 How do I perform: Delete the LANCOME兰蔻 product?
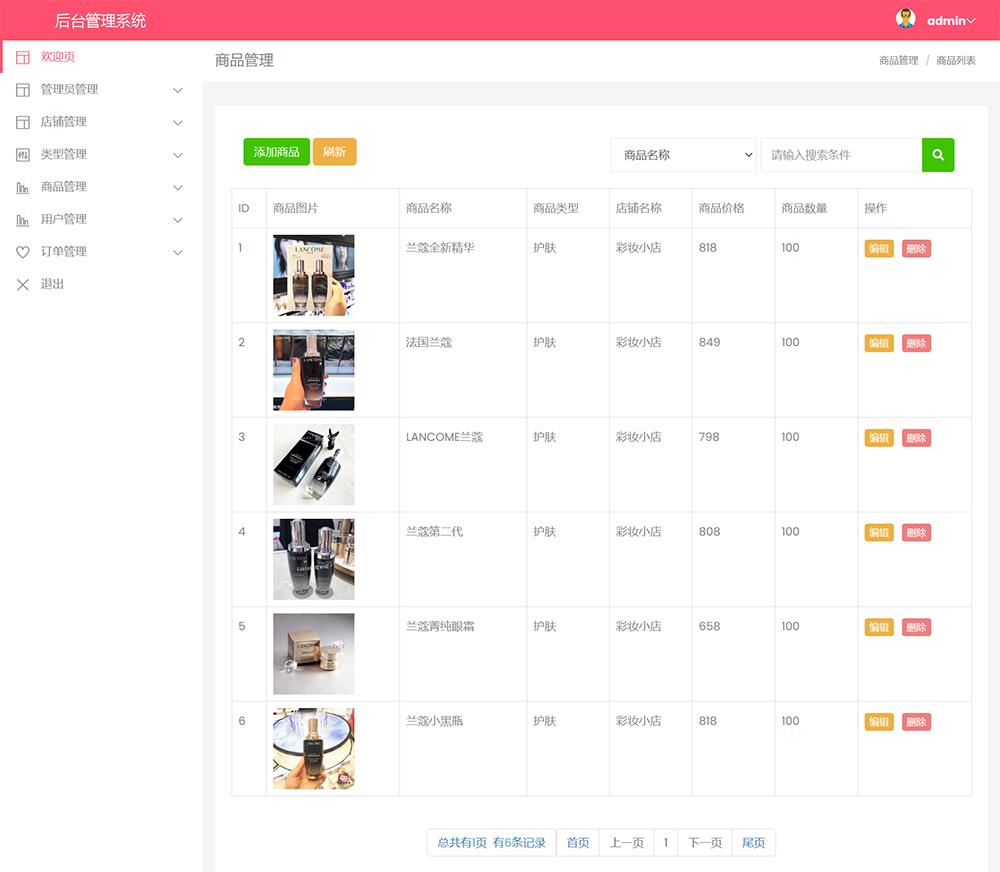916,438
